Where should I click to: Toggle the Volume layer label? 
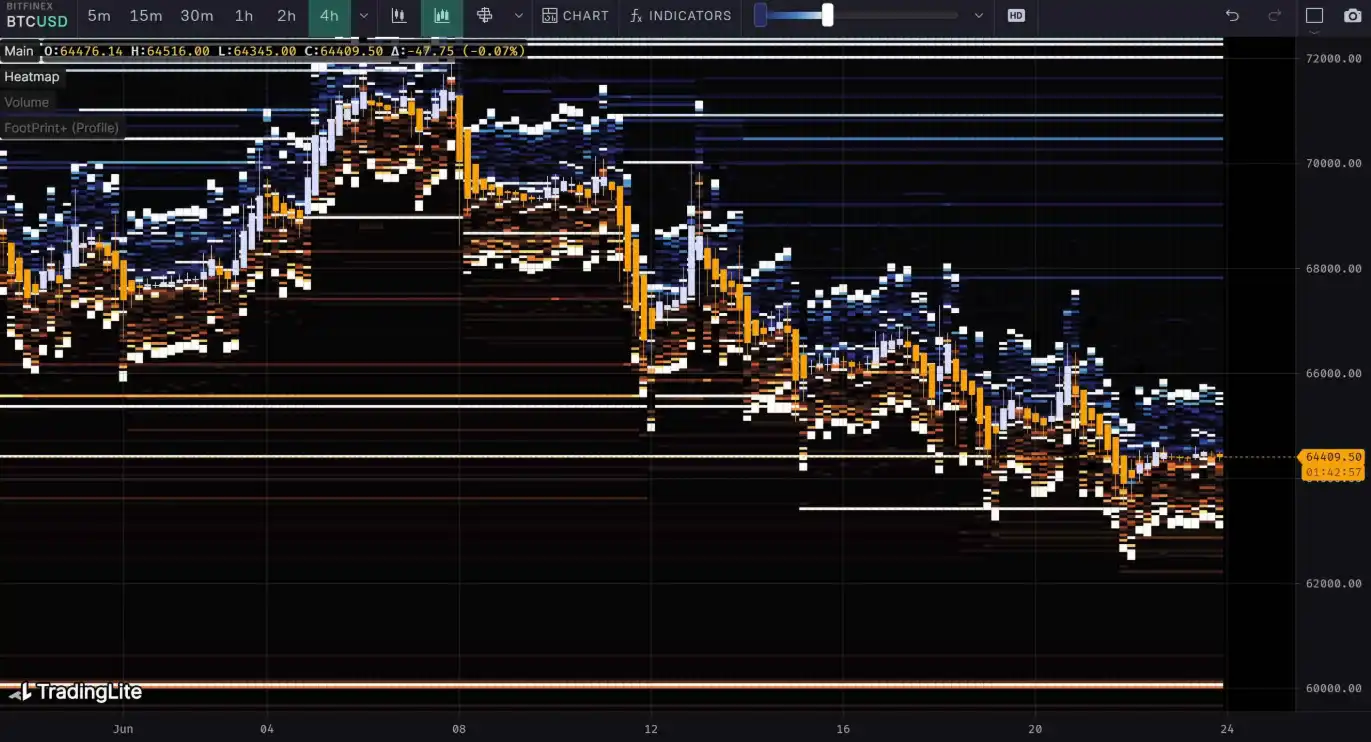click(x=27, y=102)
